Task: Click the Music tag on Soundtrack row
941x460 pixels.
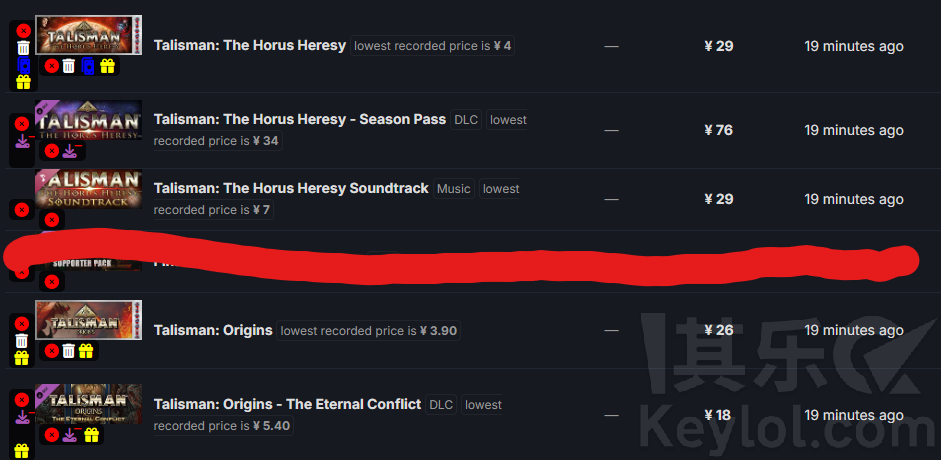Action: (x=454, y=189)
